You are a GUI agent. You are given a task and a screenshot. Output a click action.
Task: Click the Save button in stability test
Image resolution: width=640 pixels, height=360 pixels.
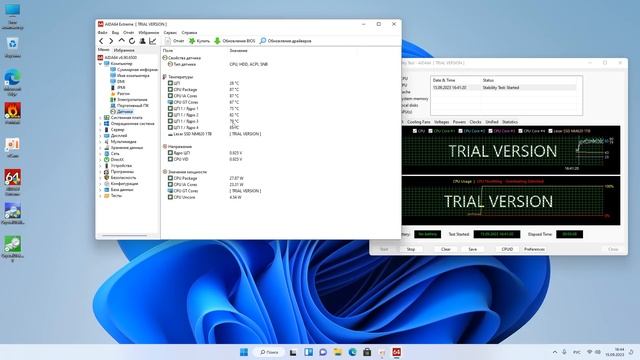click(x=472, y=249)
